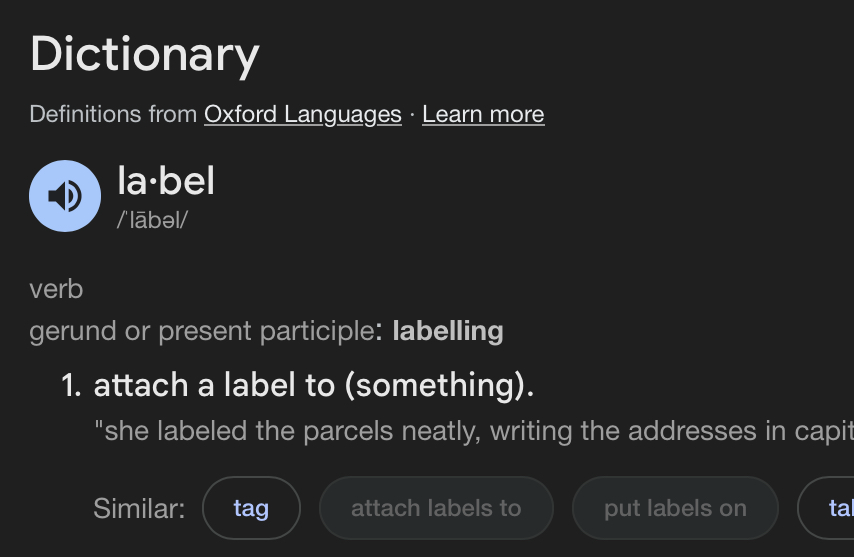854x557 pixels.
Task: Click the Dictionary heading
Action: 145,55
